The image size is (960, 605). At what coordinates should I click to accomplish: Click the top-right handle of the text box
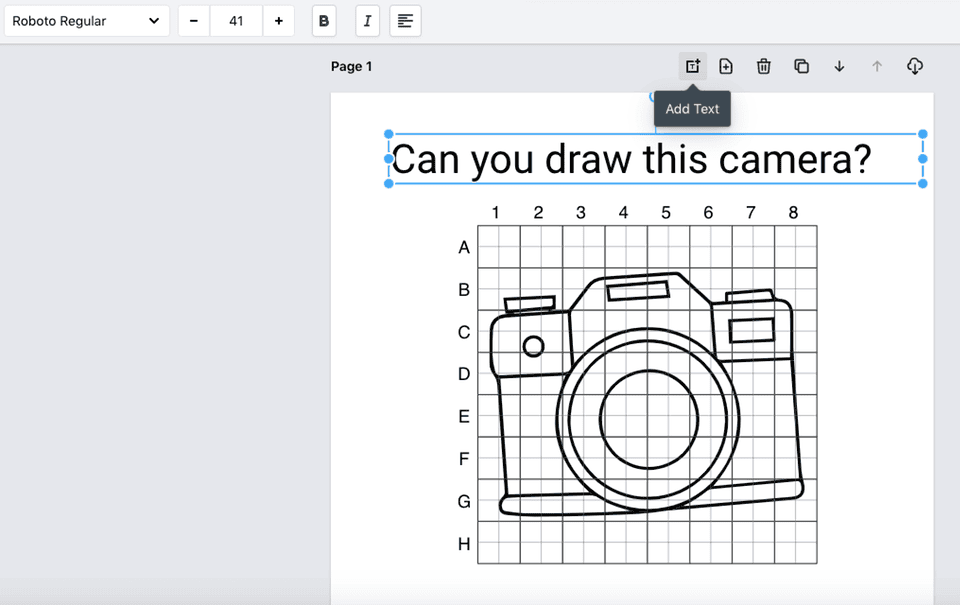pyautogui.click(x=923, y=134)
